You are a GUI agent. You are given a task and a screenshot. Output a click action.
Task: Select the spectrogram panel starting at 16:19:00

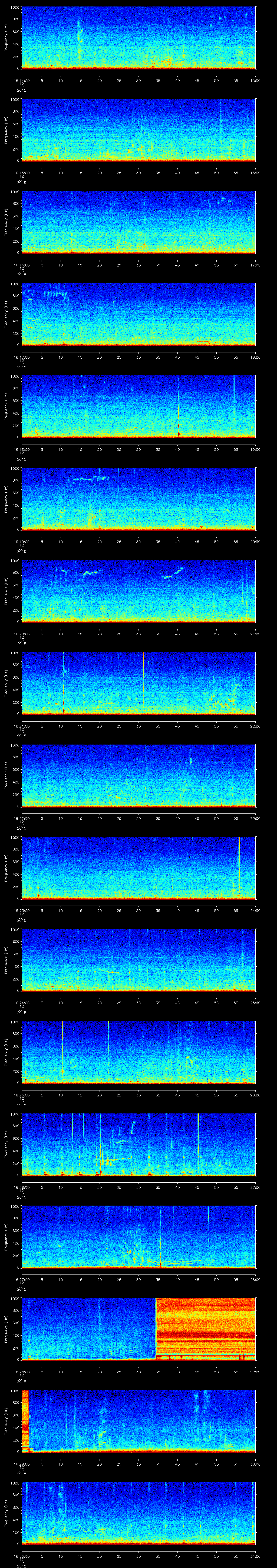point(139,499)
